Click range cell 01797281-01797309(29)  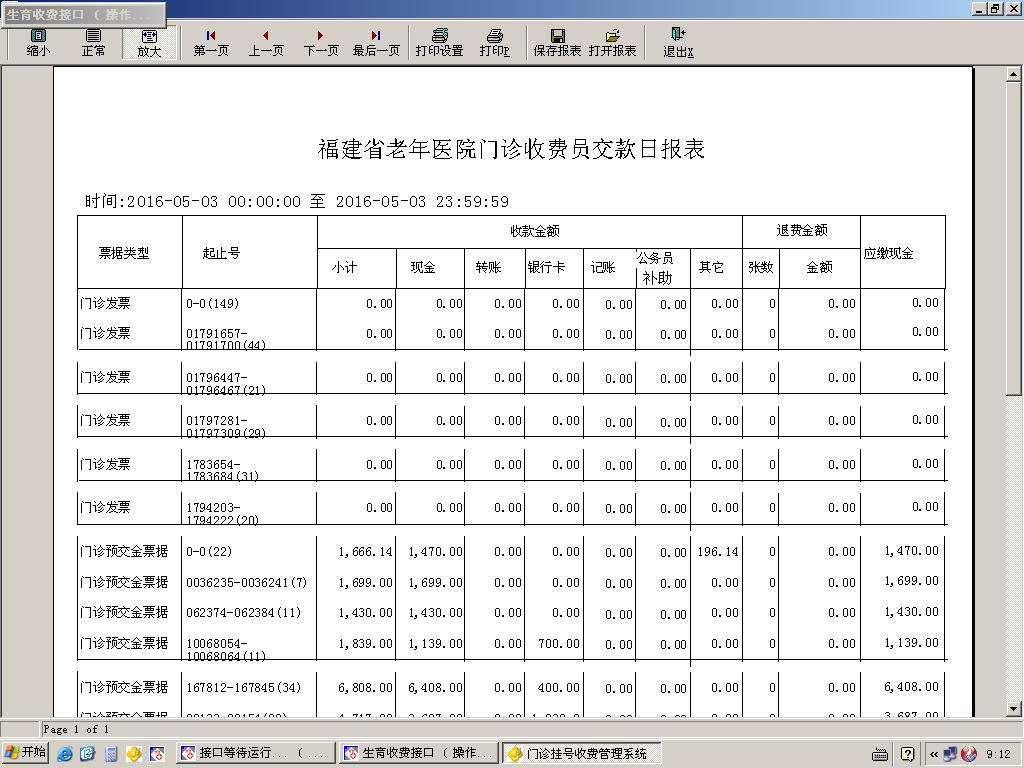(226, 426)
